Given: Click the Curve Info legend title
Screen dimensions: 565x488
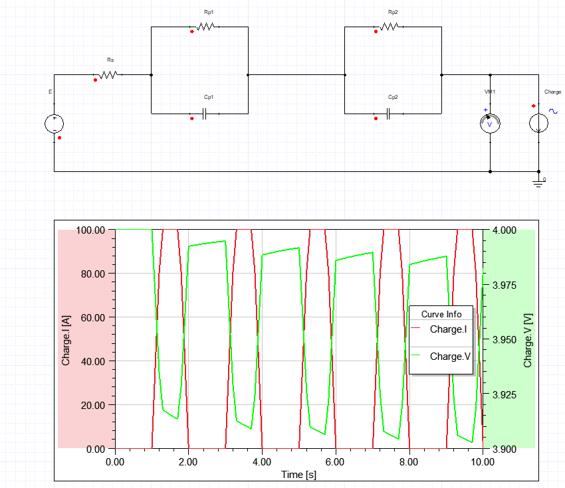Looking at the screenshot, I should (441, 314).
